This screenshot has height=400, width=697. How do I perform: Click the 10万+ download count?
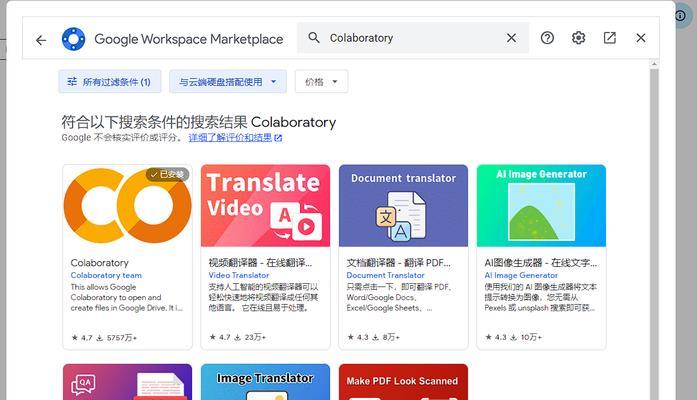click(531, 337)
